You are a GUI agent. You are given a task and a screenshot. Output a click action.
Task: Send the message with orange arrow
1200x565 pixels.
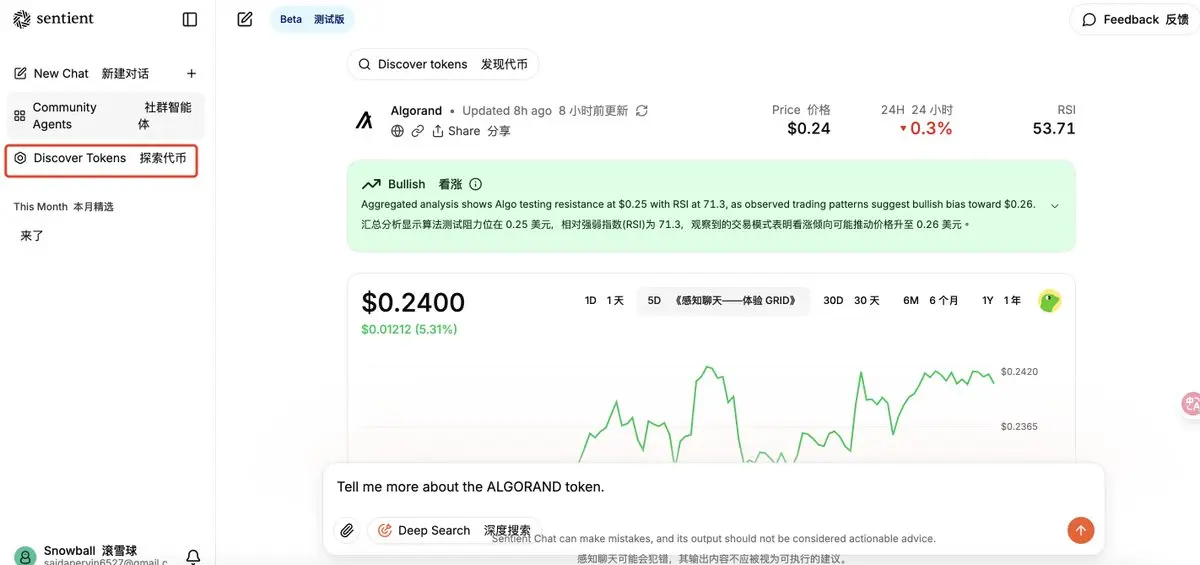point(1080,530)
